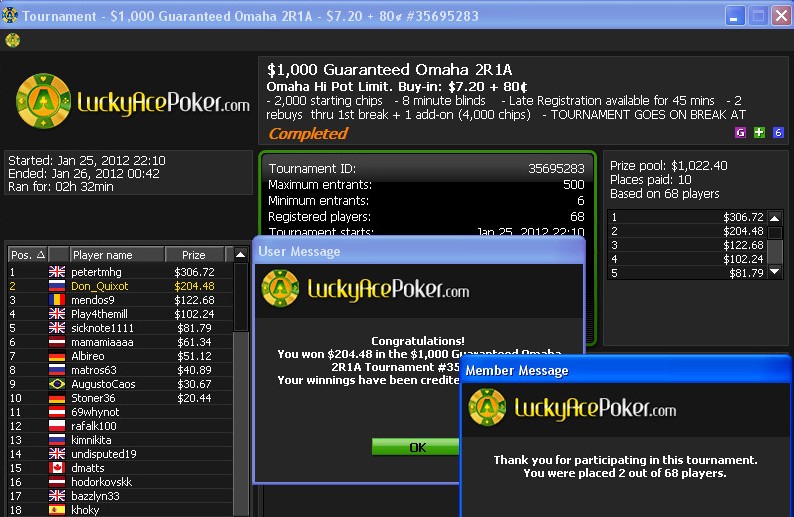Image resolution: width=794 pixels, height=517 pixels.
Task: Select player row Play4themill
Action: [x=120, y=314]
